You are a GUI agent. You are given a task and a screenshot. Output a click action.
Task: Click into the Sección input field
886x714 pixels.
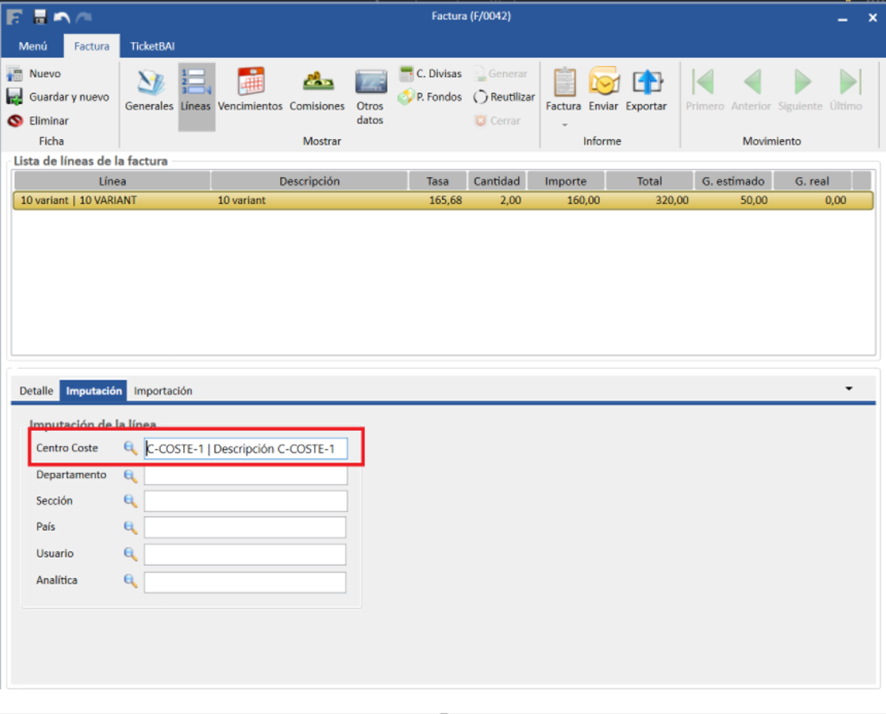(x=245, y=501)
